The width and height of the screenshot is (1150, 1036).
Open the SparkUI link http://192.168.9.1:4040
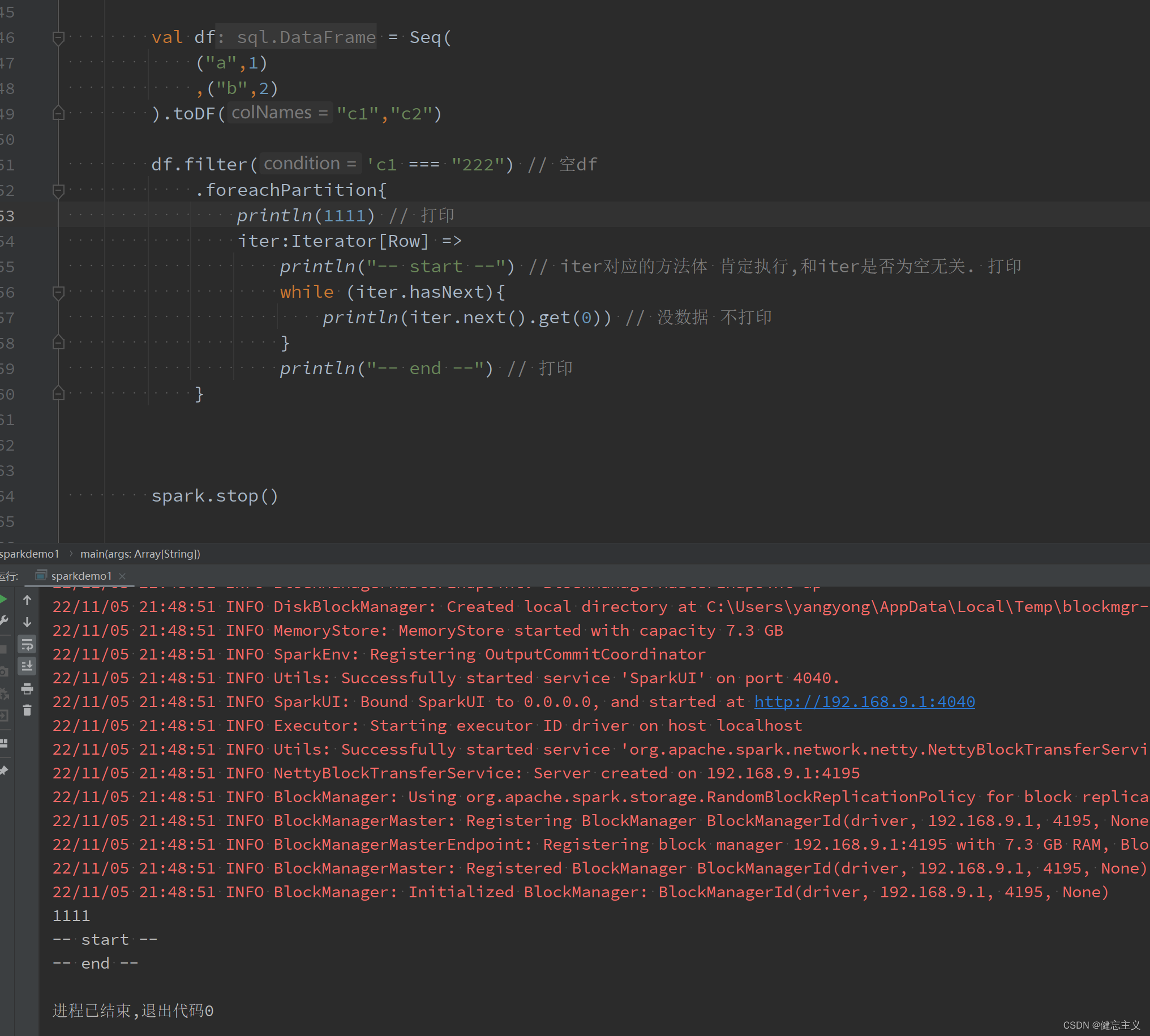(864, 702)
